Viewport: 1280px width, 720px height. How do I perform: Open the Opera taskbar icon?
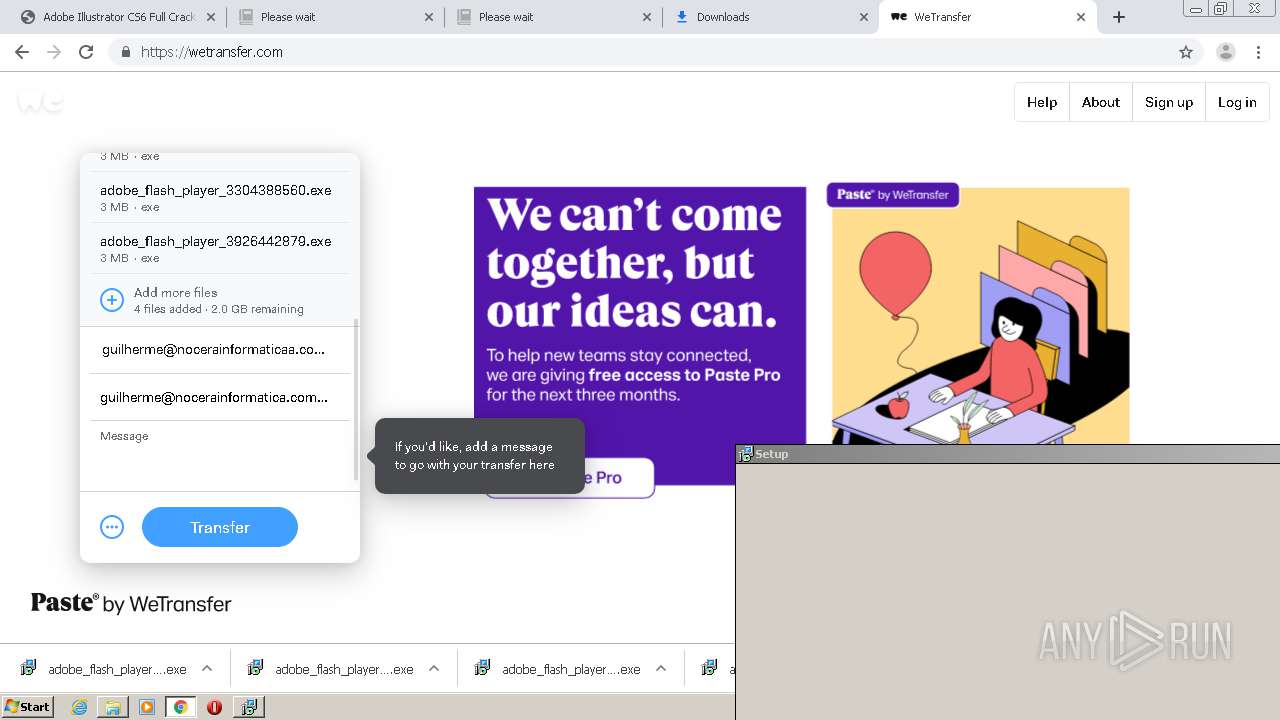[214, 707]
